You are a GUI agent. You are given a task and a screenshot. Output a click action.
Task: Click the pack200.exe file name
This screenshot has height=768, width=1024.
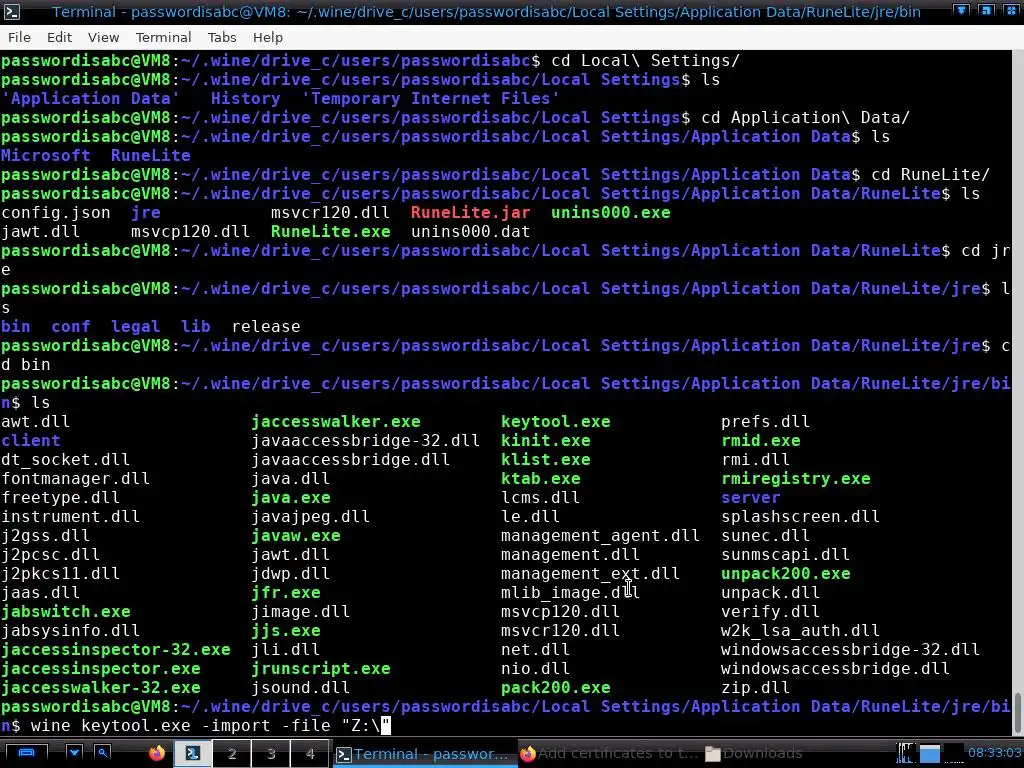tap(556, 688)
